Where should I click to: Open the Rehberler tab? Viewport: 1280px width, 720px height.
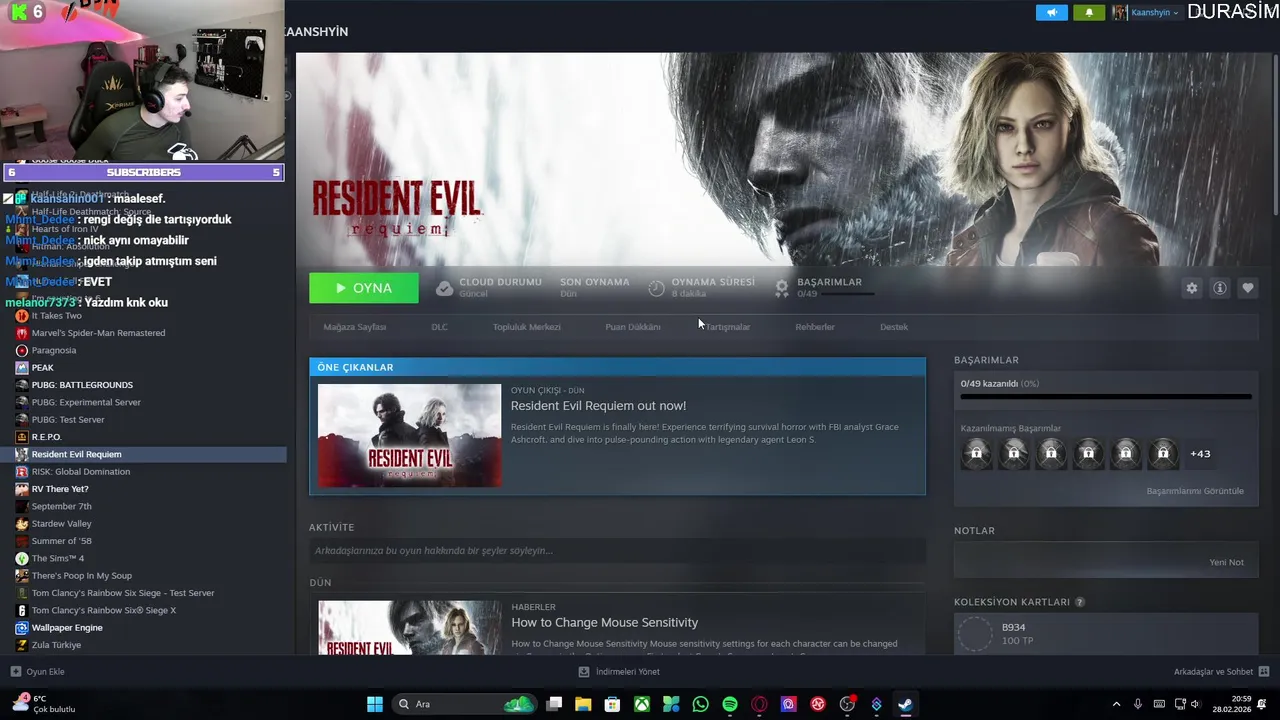point(814,327)
